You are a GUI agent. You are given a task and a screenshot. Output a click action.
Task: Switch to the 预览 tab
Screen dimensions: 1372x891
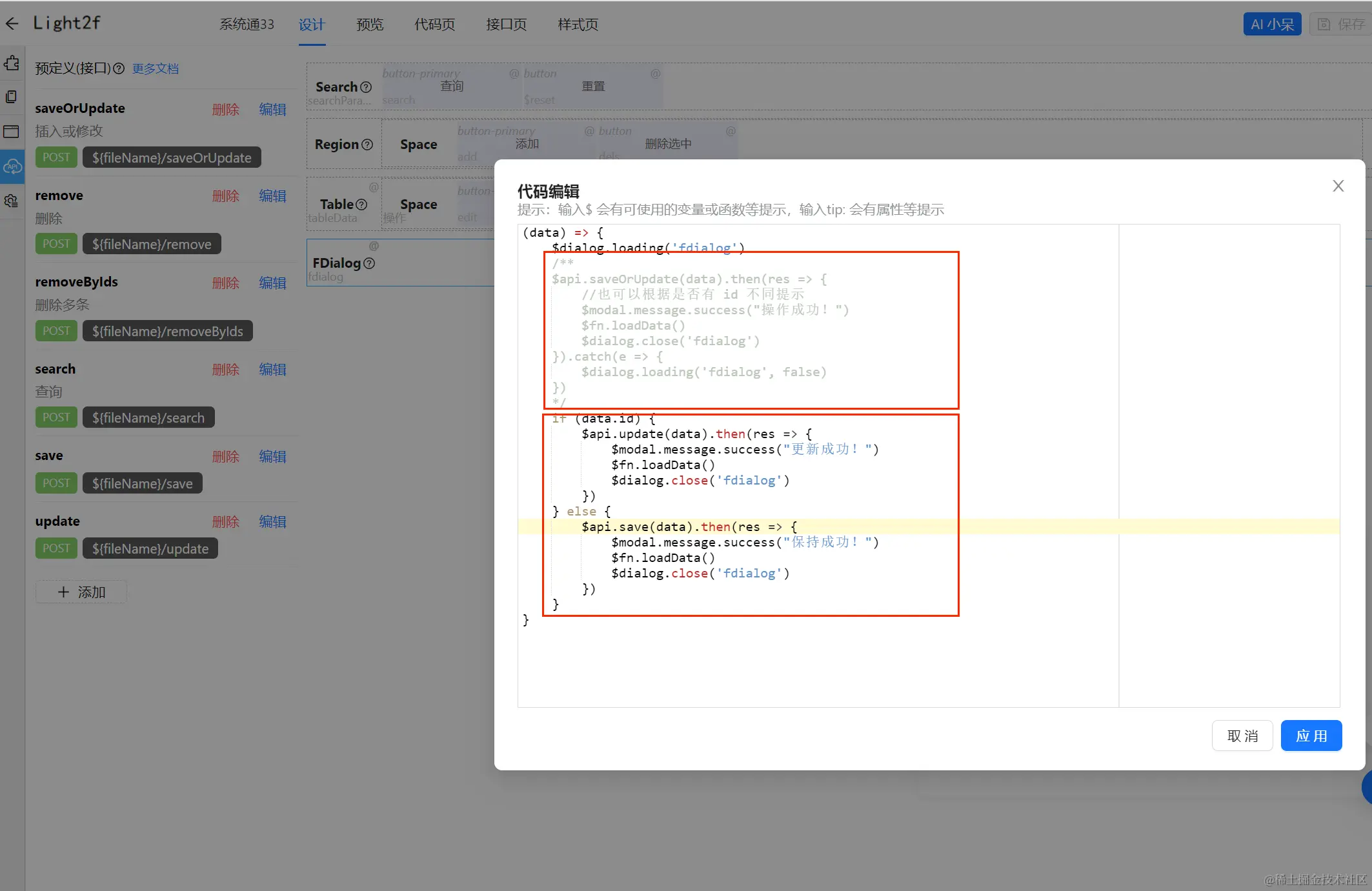coord(370,25)
